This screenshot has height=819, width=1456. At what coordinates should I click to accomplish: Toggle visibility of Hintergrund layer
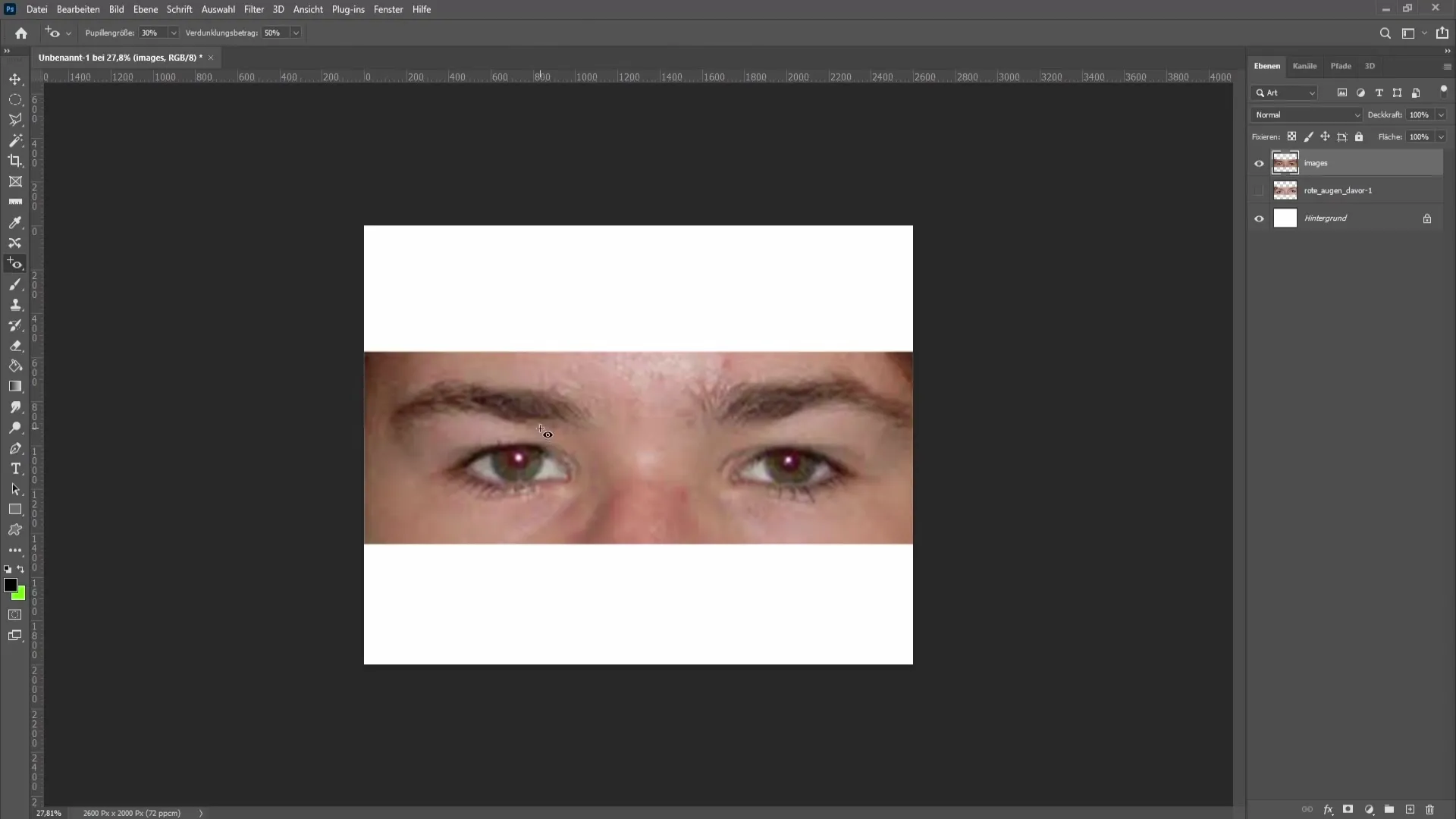point(1259,219)
